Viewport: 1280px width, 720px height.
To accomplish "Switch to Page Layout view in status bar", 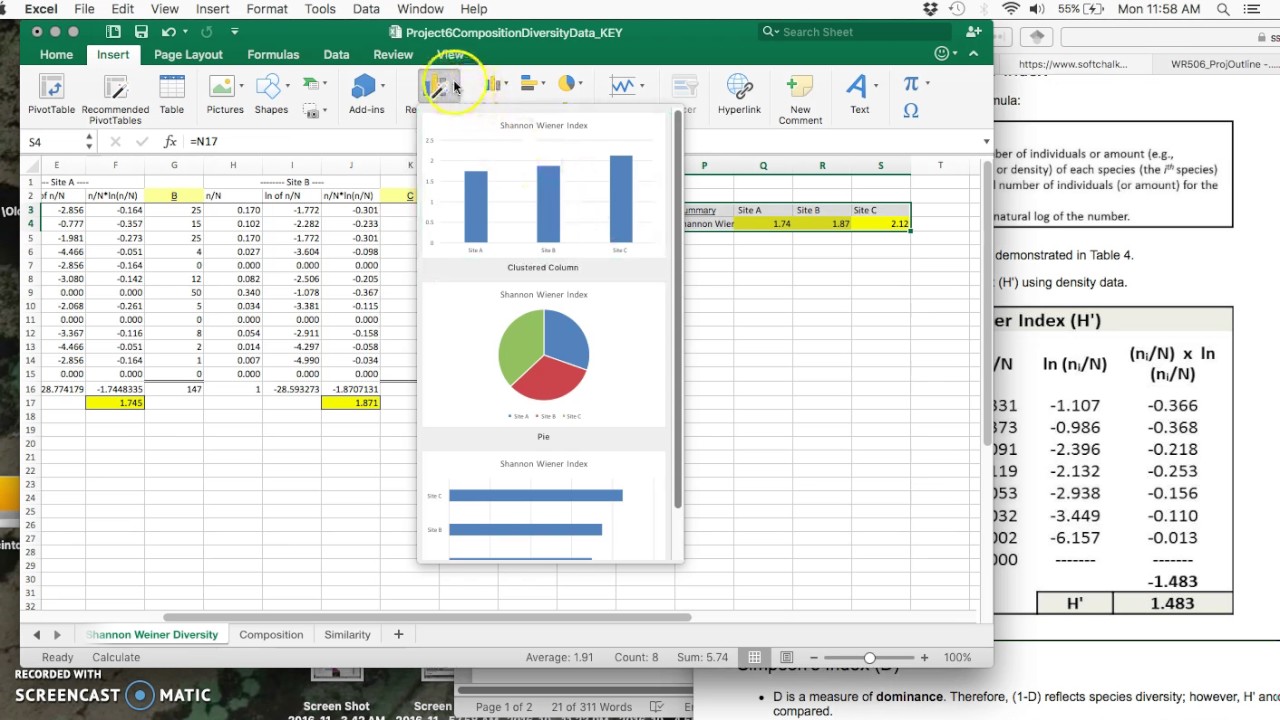I will point(787,657).
